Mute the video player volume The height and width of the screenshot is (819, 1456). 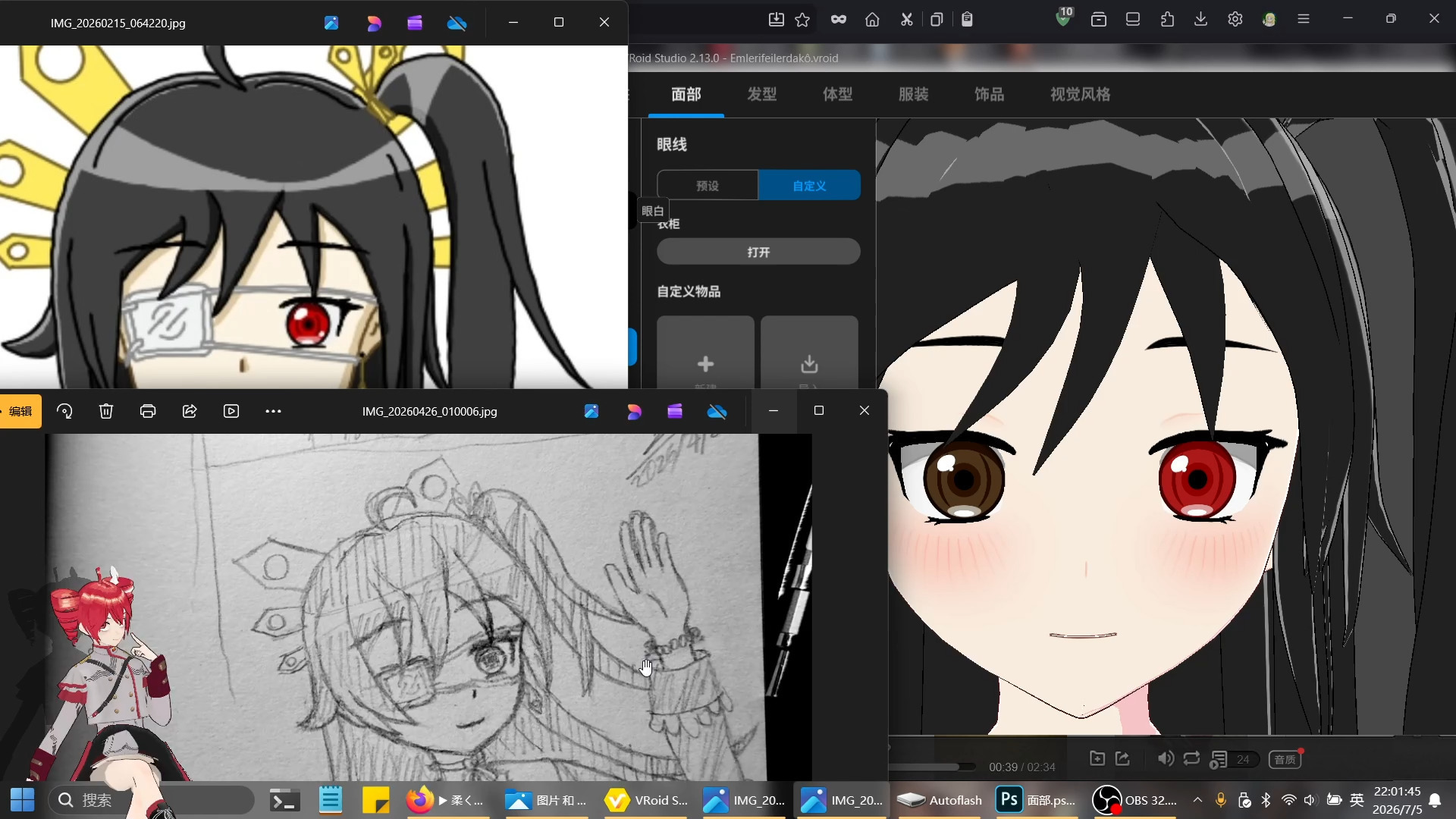pos(1166,758)
